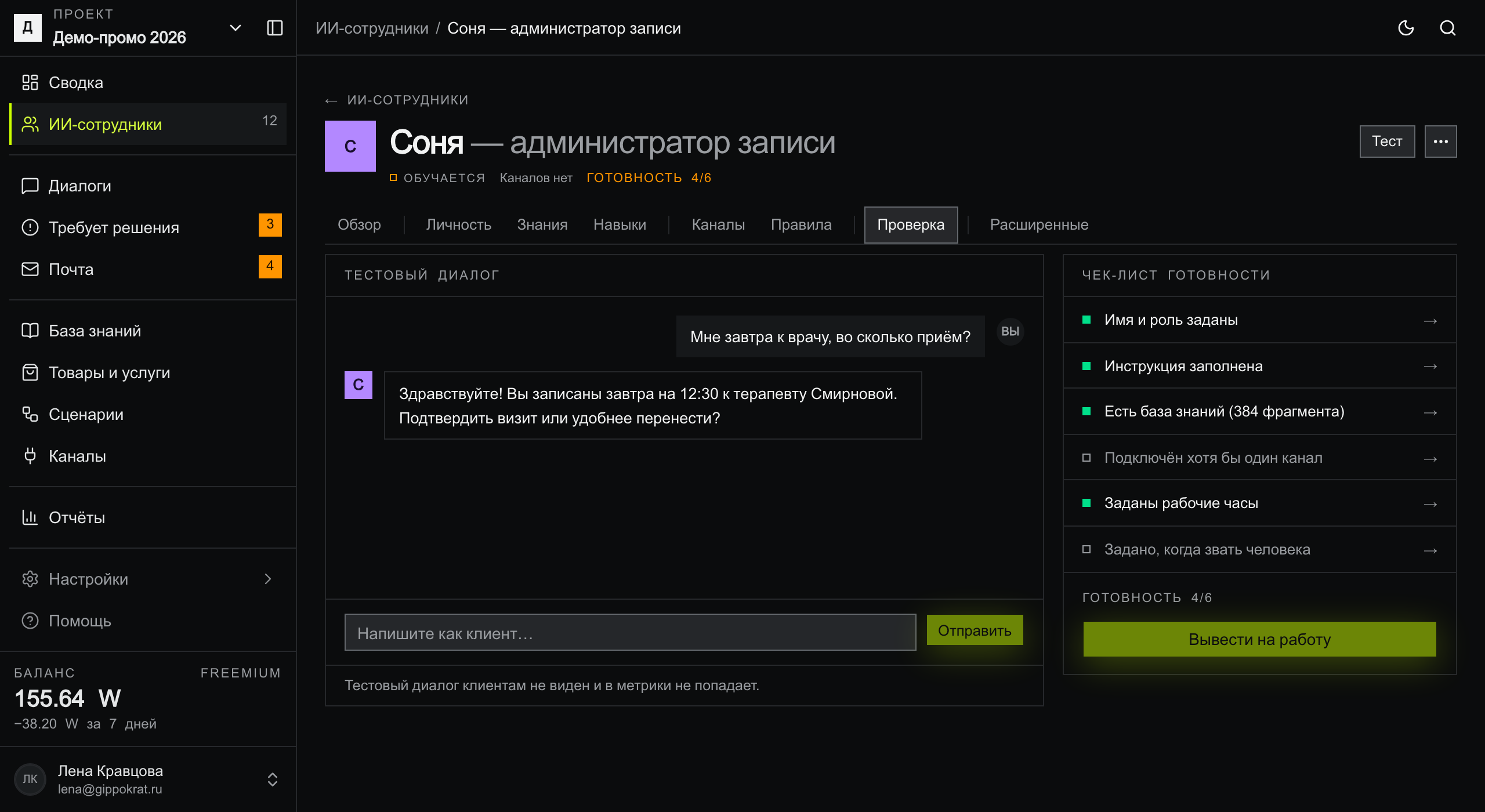Open Требует решения section
The image size is (1485, 812).
[x=148, y=227]
